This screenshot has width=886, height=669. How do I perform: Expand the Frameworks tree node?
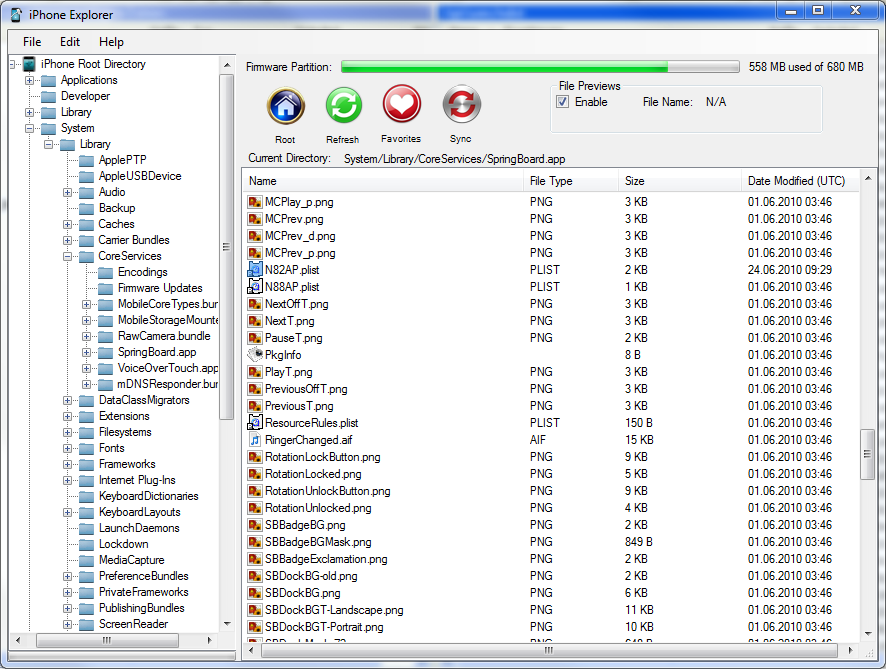[67, 464]
